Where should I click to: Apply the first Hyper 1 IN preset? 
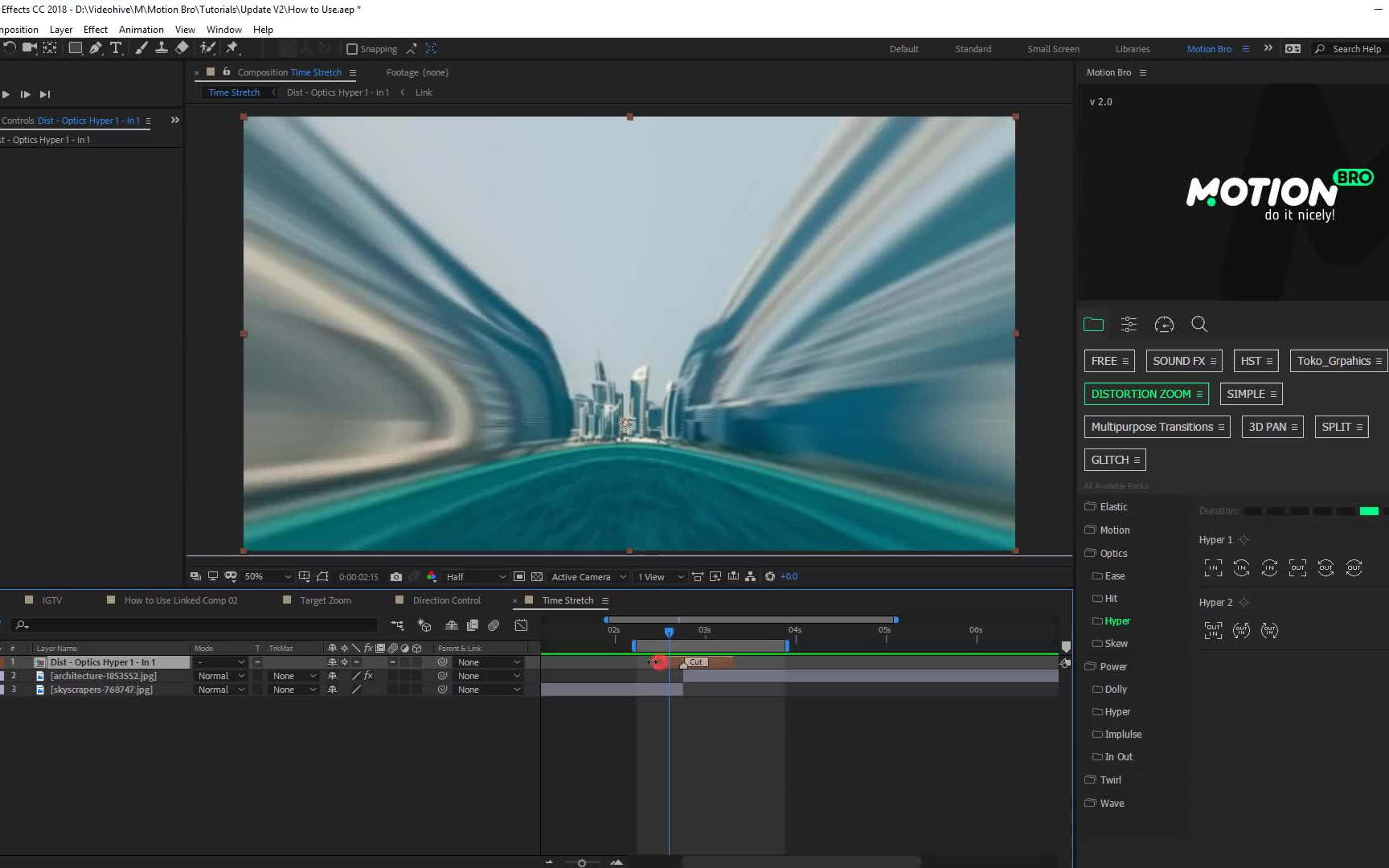tap(1213, 568)
